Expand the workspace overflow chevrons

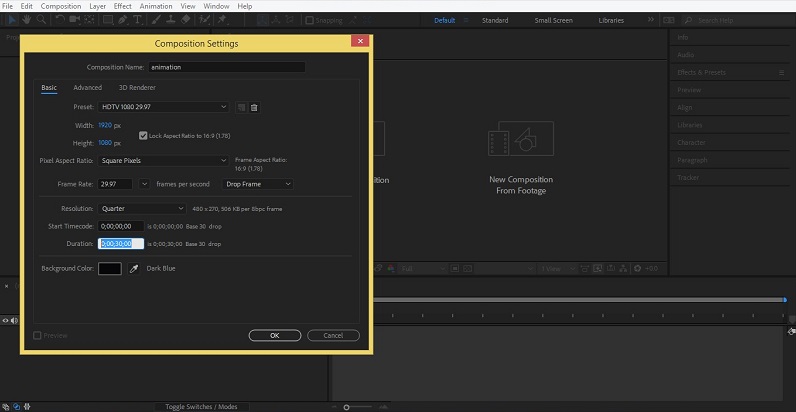(x=651, y=20)
